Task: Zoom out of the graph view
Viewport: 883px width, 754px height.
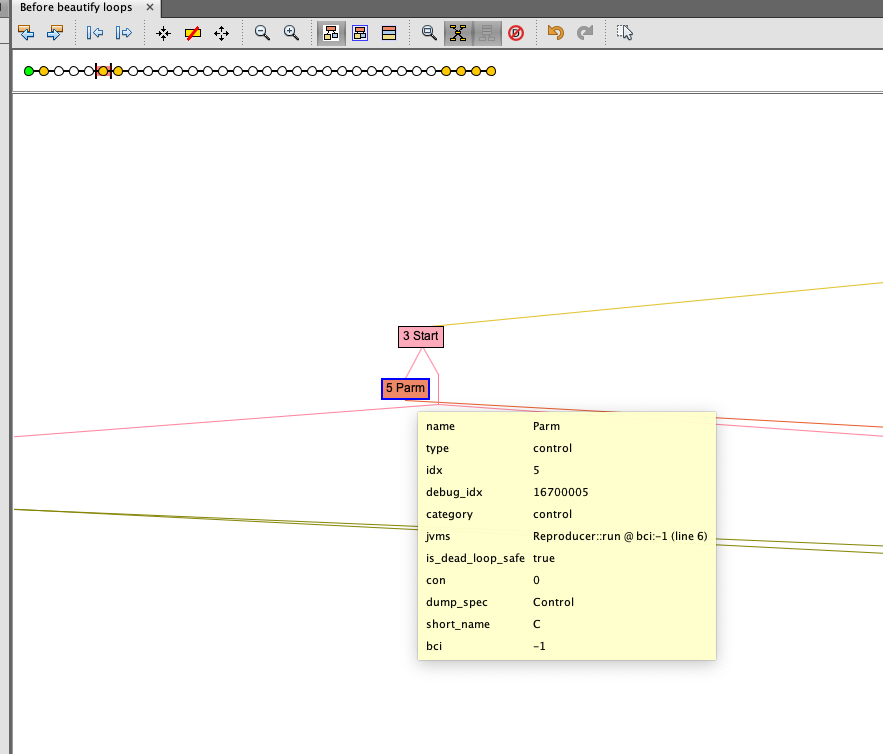Action: pos(262,33)
